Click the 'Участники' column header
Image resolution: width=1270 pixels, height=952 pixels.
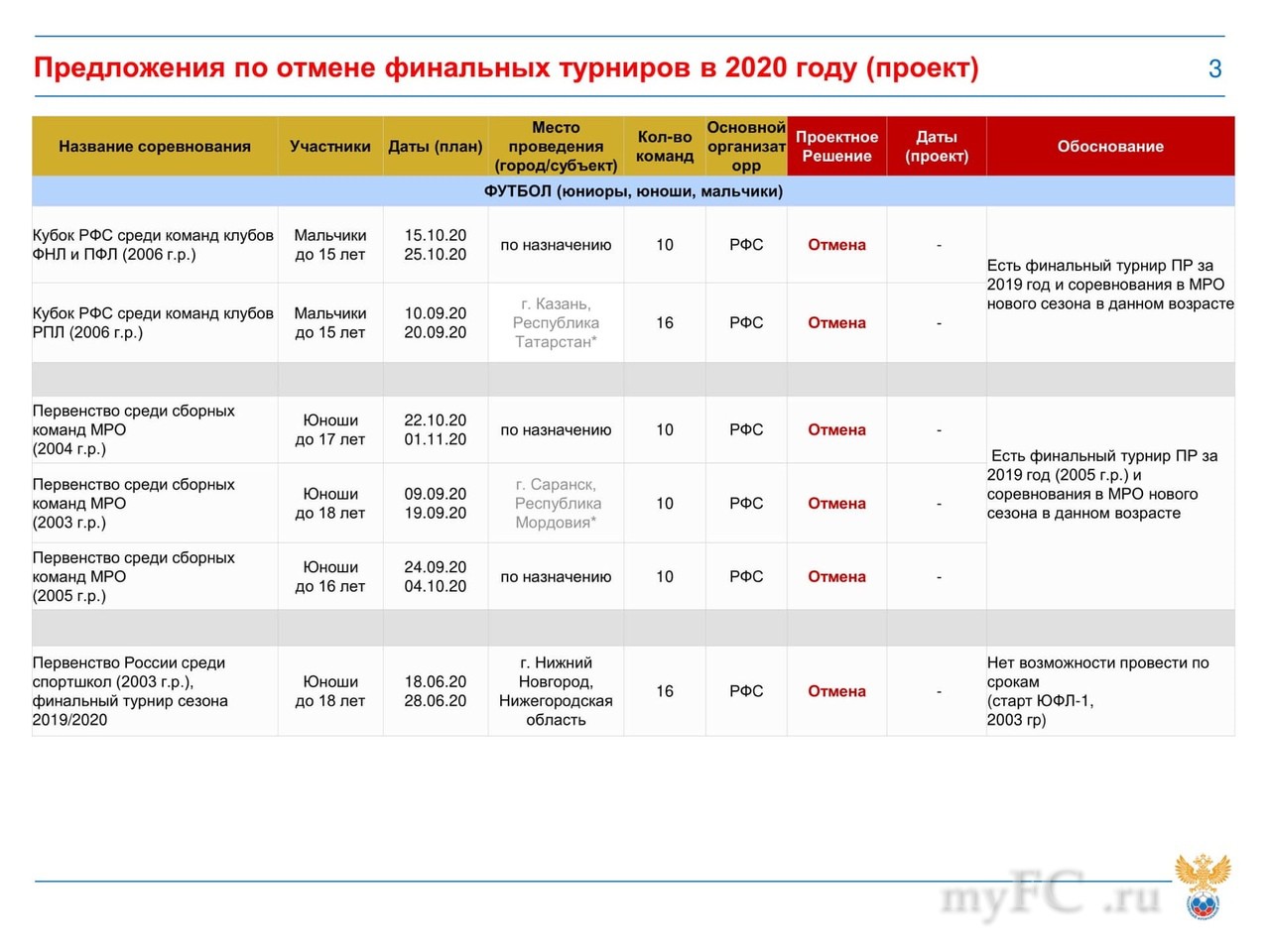pos(330,147)
